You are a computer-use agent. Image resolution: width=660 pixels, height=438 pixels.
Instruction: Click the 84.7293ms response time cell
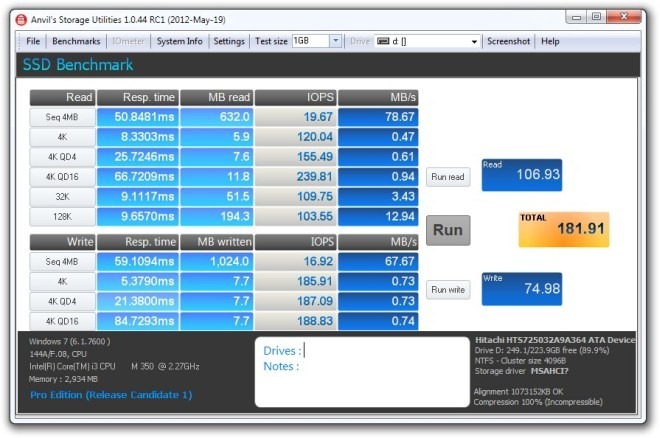(x=138, y=321)
